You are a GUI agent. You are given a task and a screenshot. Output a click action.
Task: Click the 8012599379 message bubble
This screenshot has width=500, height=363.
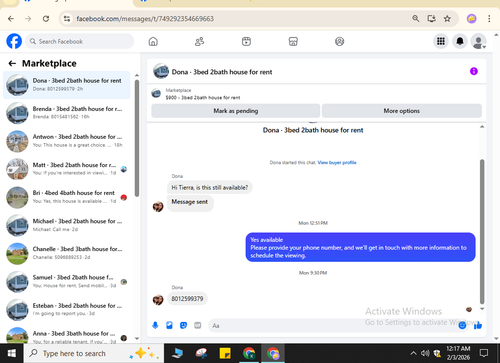(x=187, y=299)
